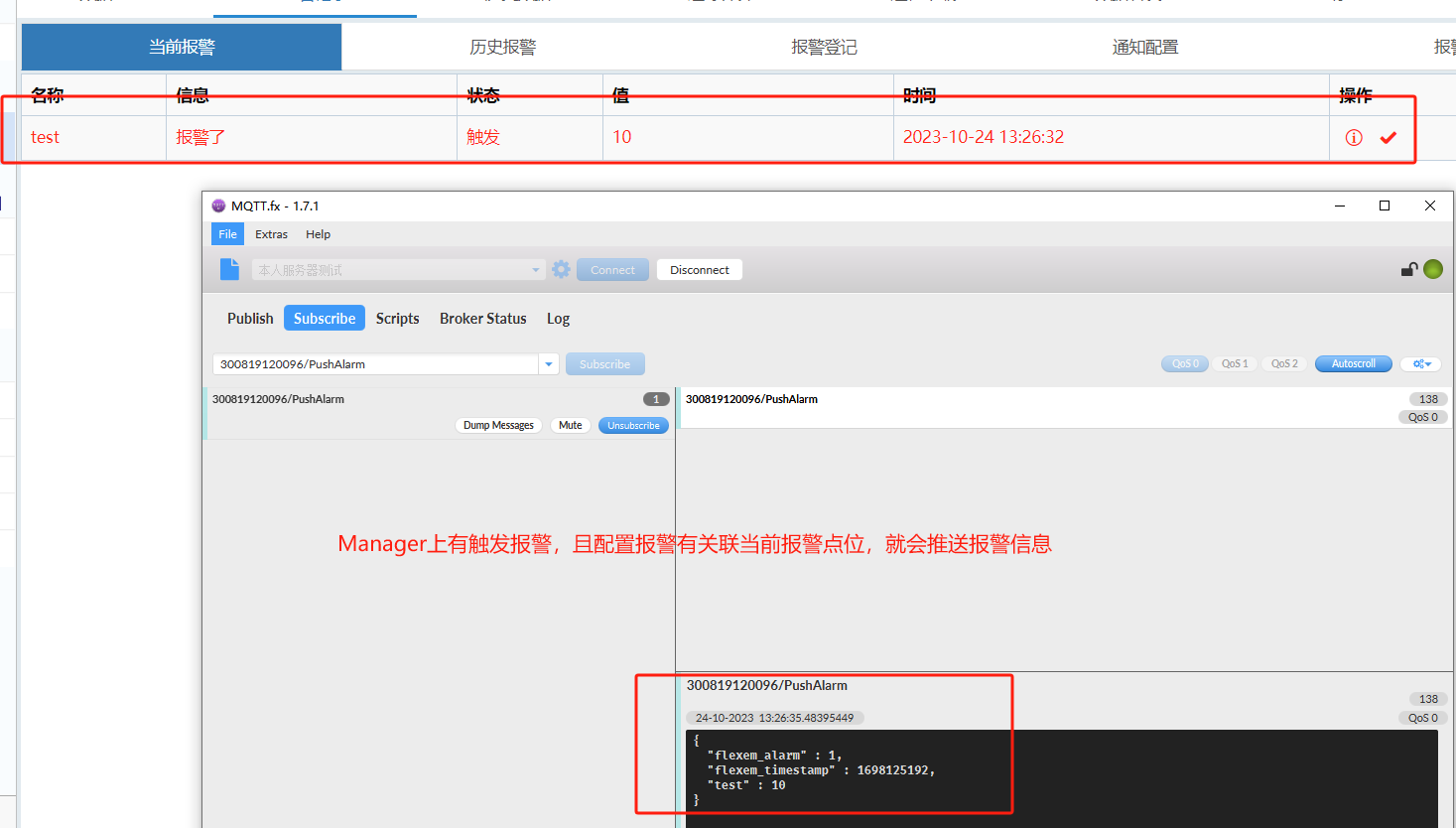Select subscribed topic entry in left list
This screenshot has height=828, width=1456.
tap(439, 413)
